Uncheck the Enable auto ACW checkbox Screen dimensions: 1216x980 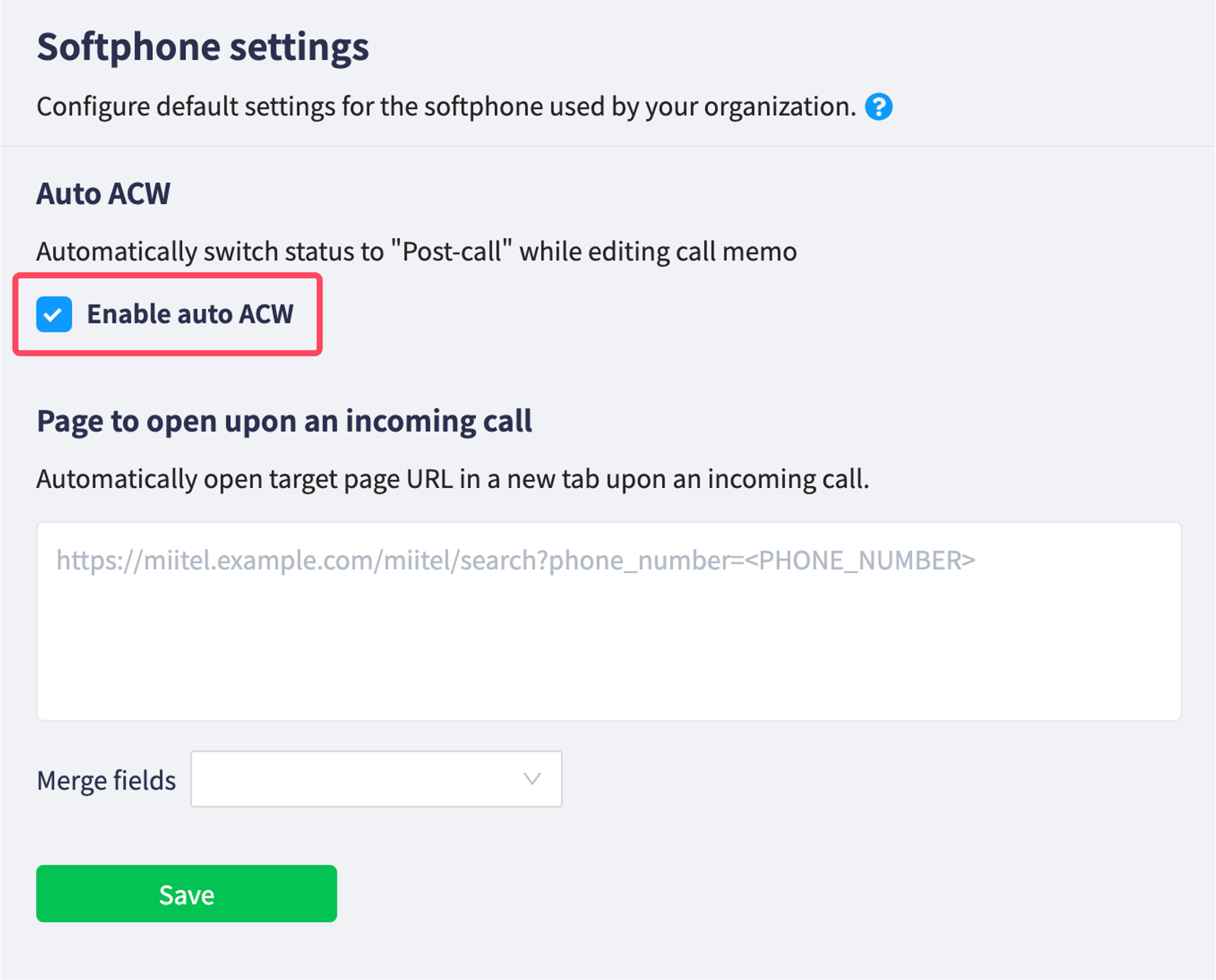(54, 314)
